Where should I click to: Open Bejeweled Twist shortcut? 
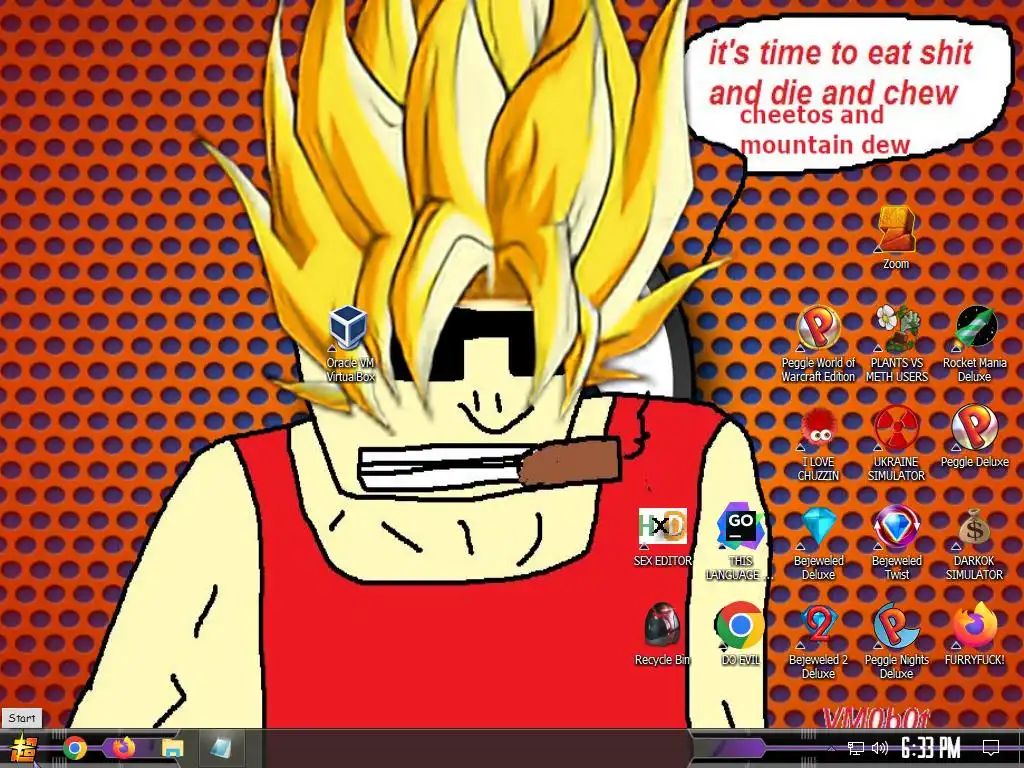897,543
